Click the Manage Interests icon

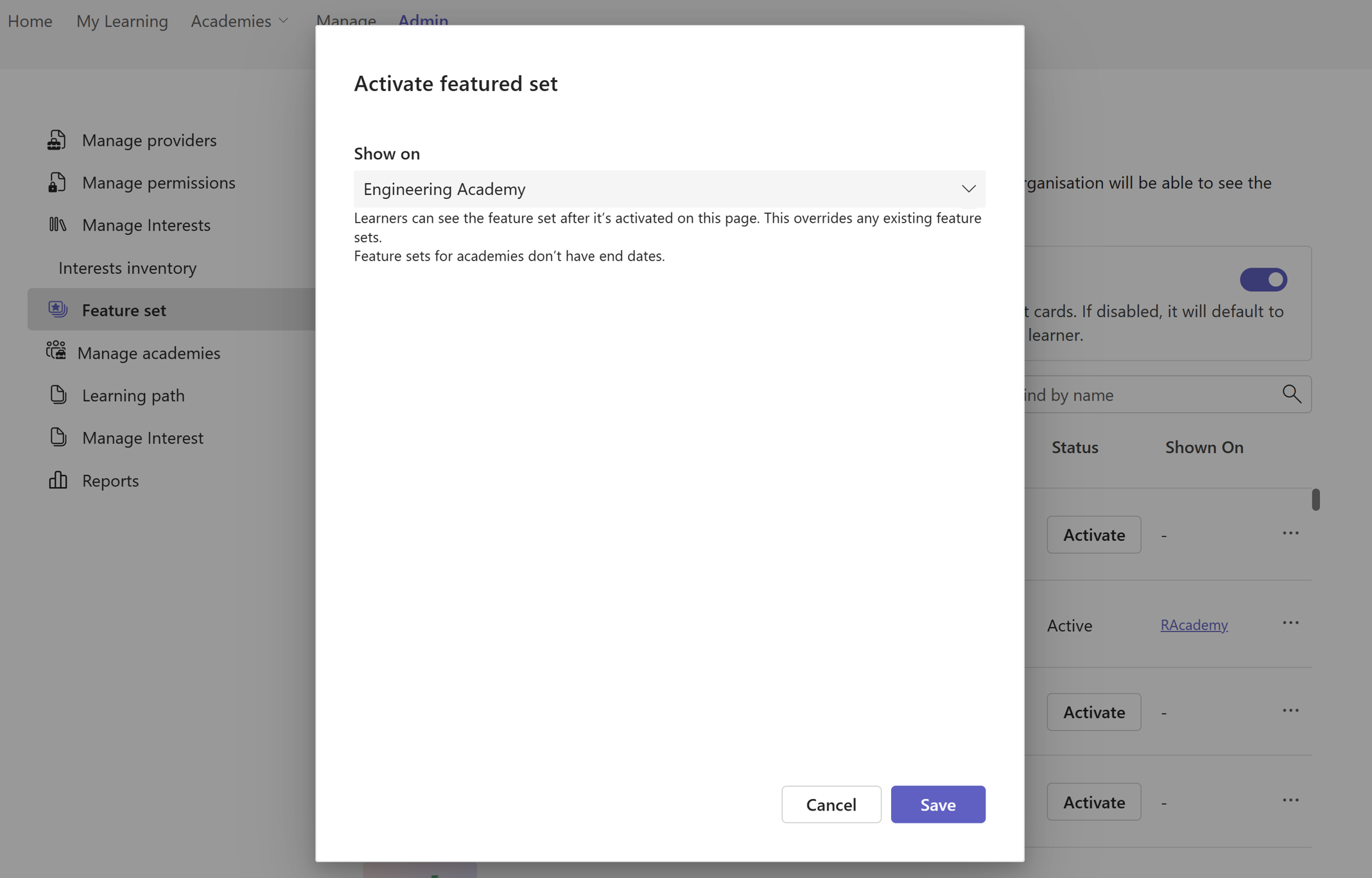pyautogui.click(x=57, y=224)
